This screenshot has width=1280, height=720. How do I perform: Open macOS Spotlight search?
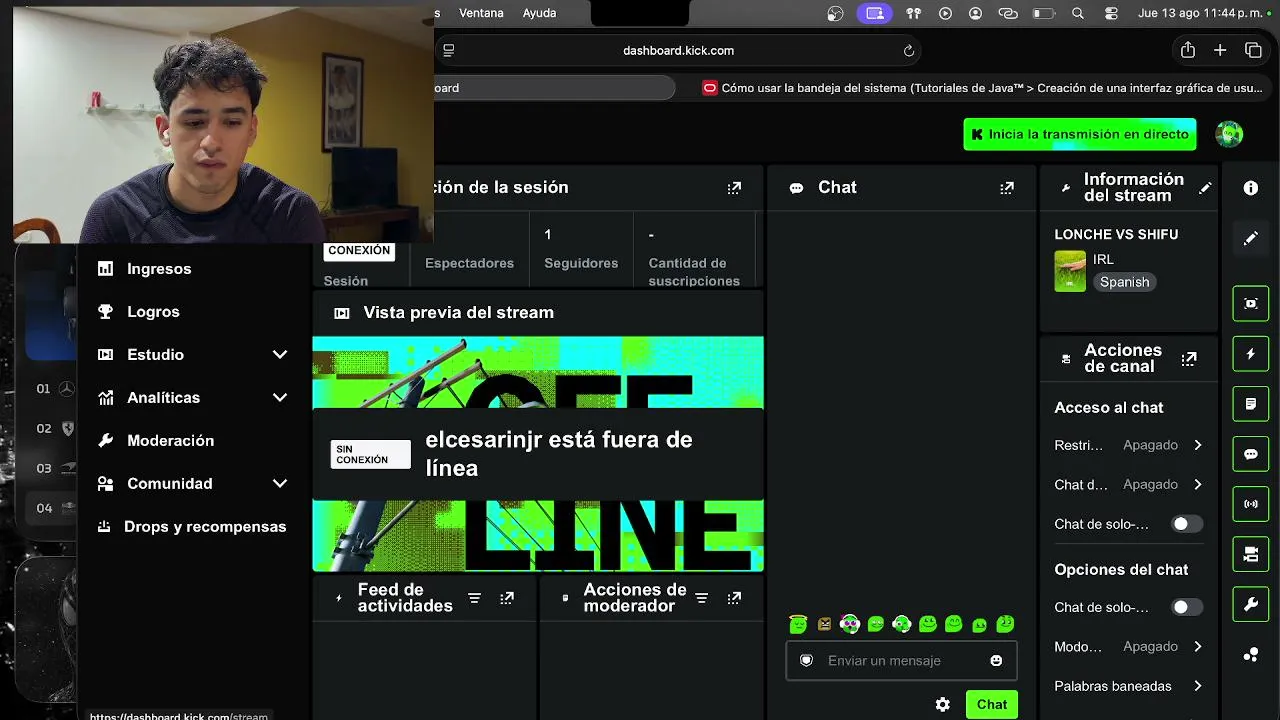point(1078,13)
